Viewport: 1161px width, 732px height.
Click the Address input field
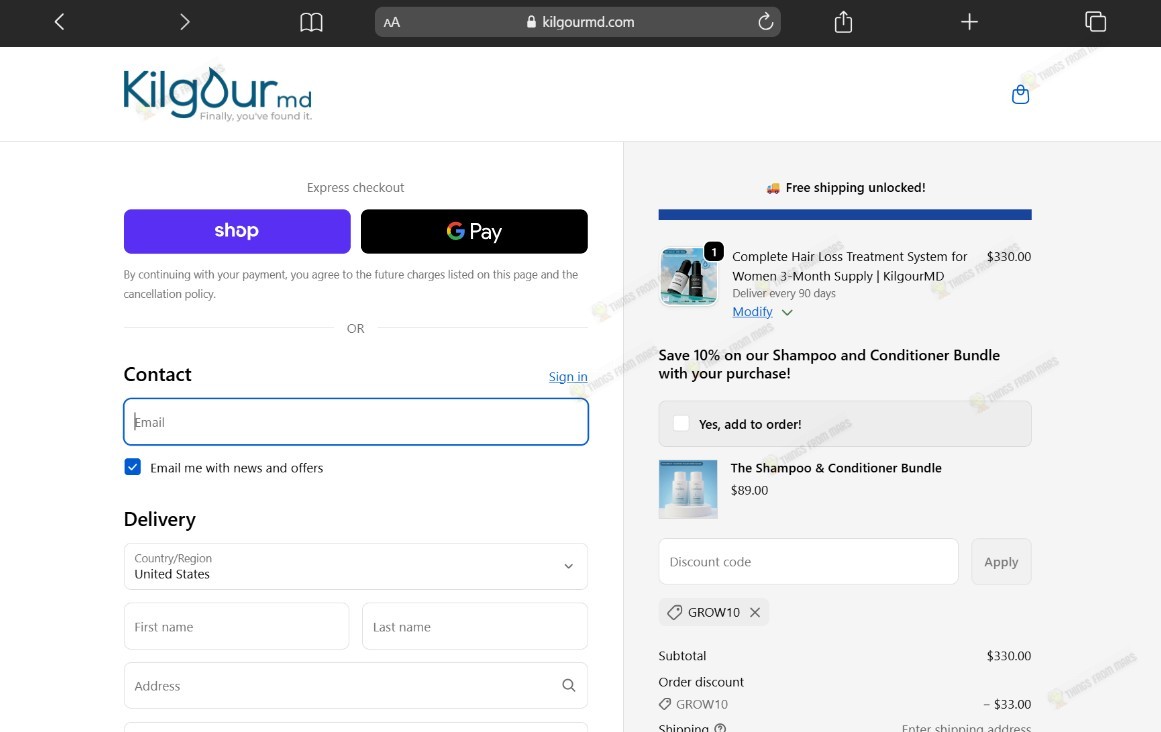pos(356,685)
